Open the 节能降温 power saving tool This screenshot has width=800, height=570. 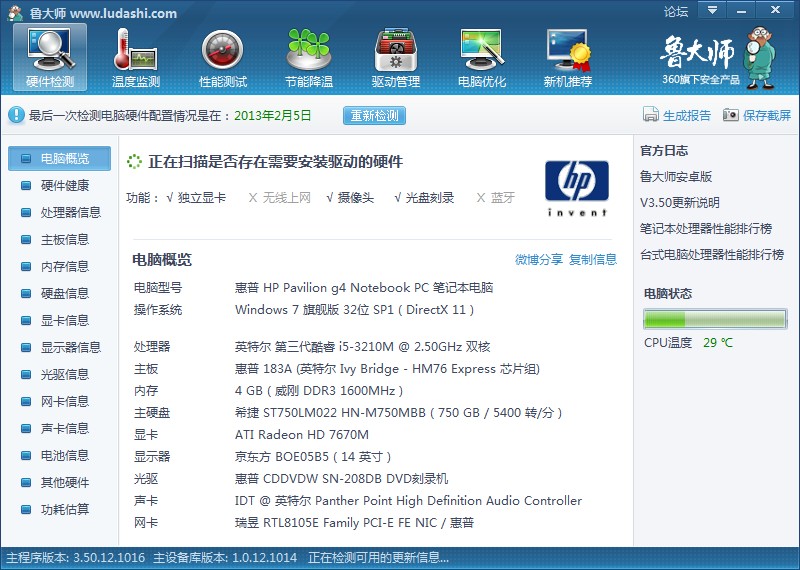(x=309, y=57)
